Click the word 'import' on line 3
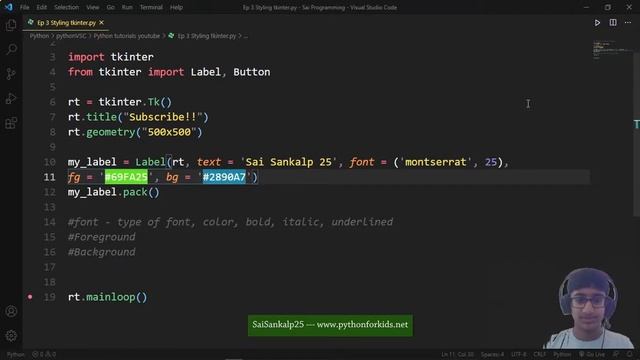The image size is (640, 360). point(86,57)
